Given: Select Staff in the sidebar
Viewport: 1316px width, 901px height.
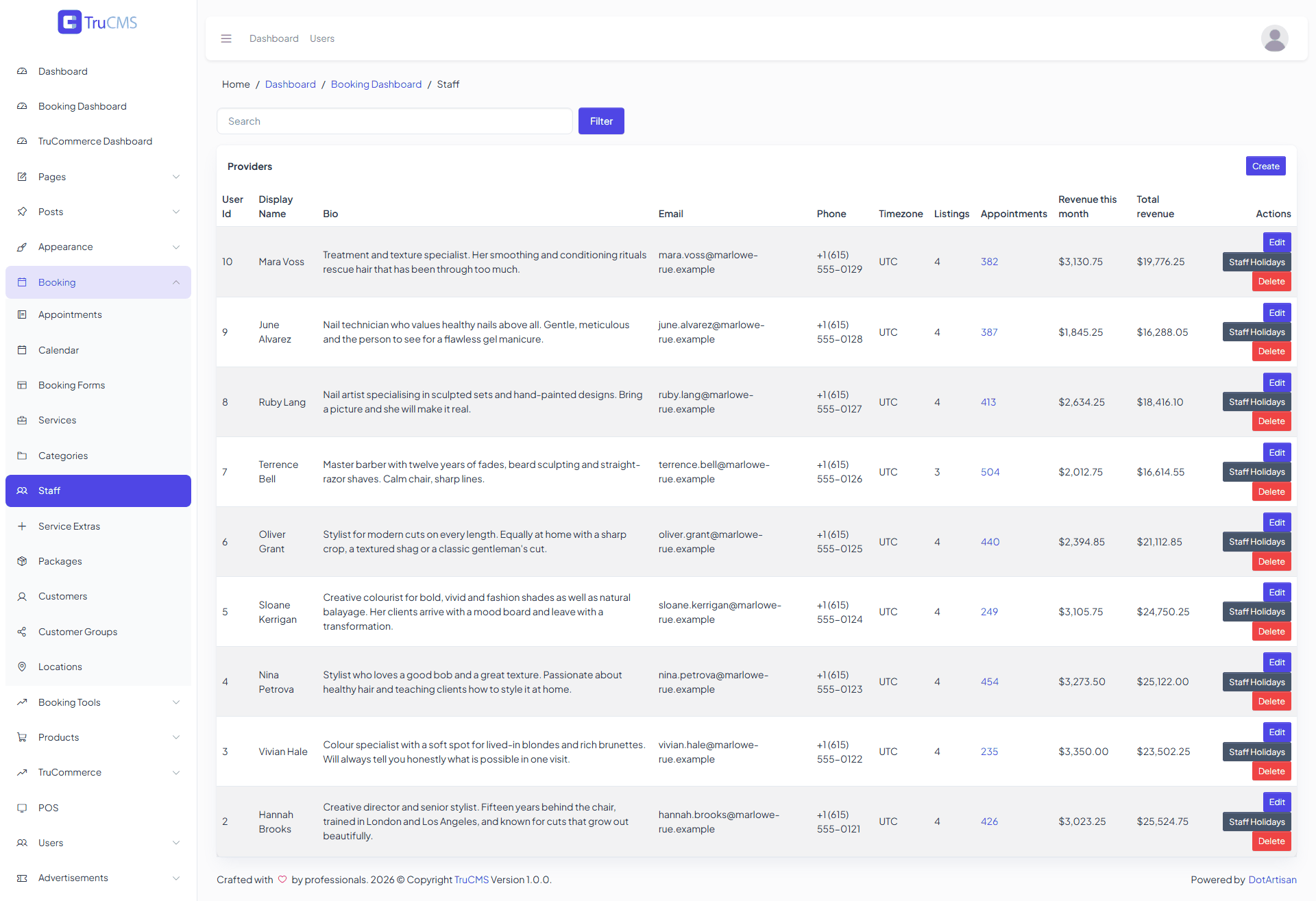Looking at the screenshot, I should (x=98, y=491).
